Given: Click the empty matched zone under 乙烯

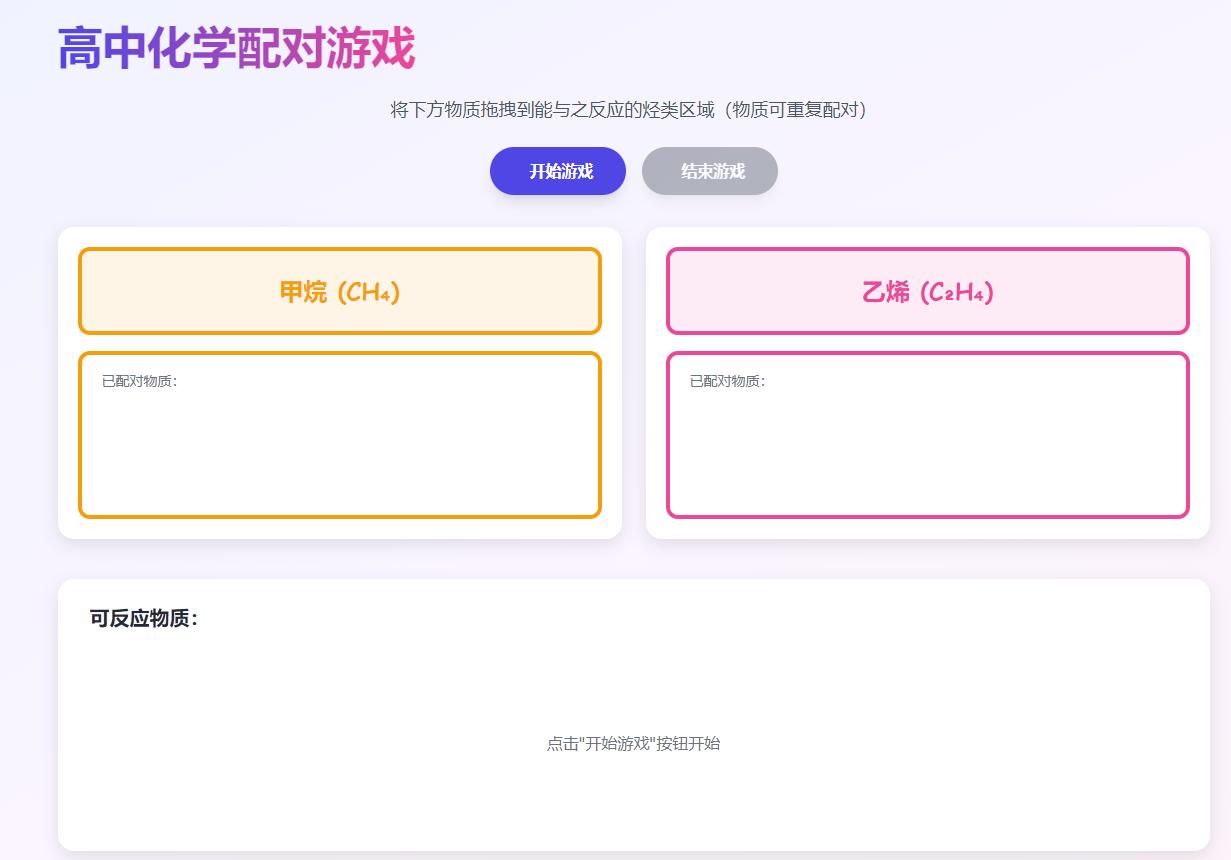Looking at the screenshot, I should [927, 450].
